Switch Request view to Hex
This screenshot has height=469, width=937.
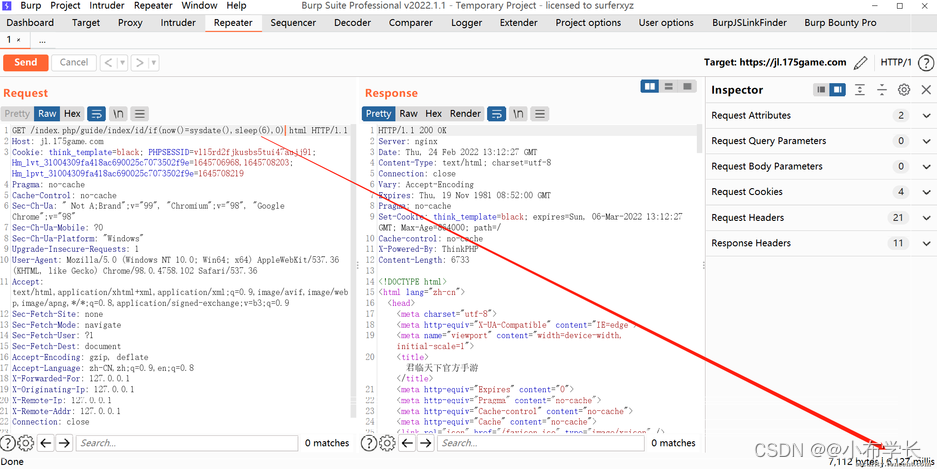(x=72, y=114)
